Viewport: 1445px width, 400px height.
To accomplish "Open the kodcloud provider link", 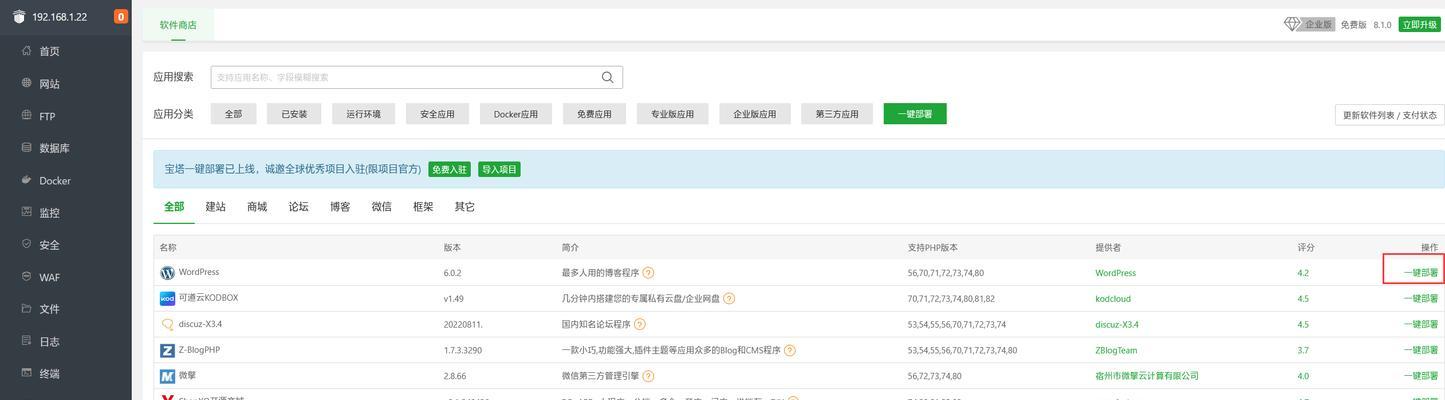I will (x=1113, y=298).
